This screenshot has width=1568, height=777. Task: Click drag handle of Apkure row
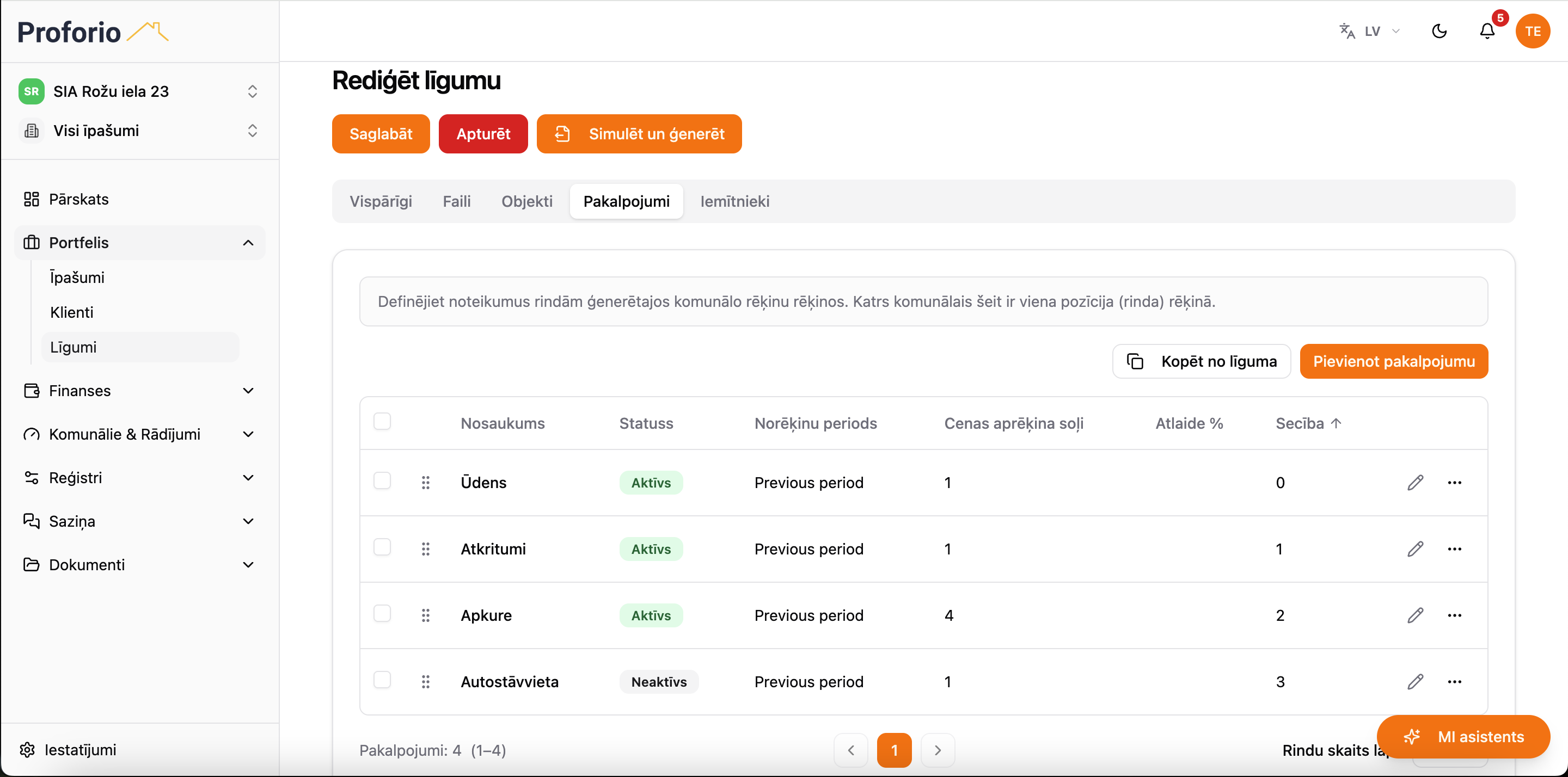[425, 615]
